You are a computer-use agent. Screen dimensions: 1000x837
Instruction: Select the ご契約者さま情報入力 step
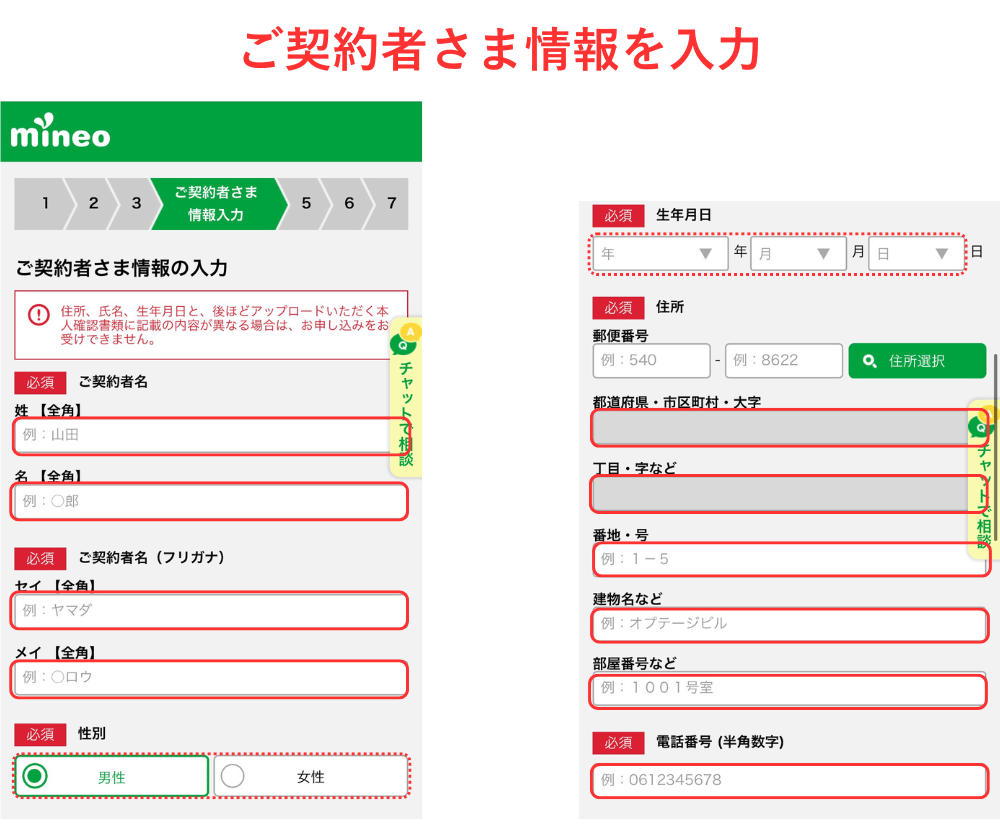pos(217,204)
